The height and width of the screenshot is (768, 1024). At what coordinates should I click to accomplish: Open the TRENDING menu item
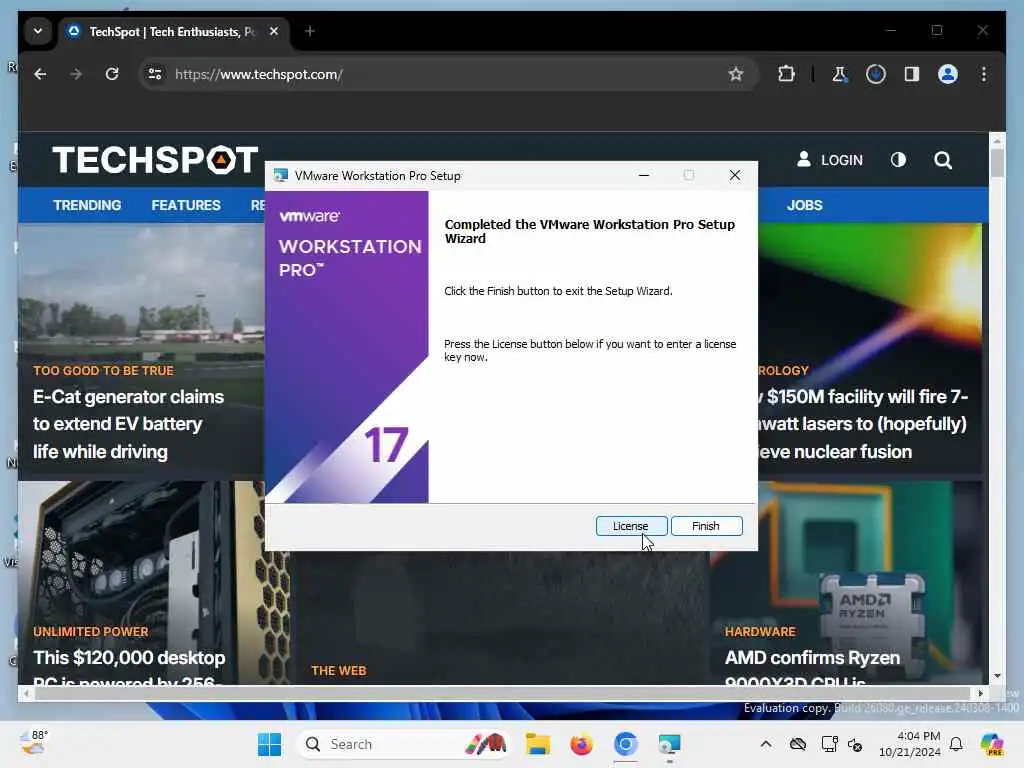tap(87, 205)
